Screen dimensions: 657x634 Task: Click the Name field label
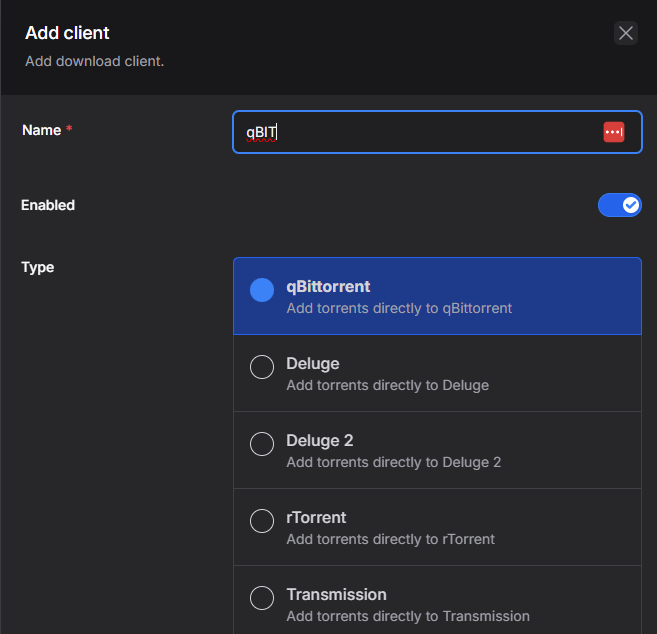41,130
